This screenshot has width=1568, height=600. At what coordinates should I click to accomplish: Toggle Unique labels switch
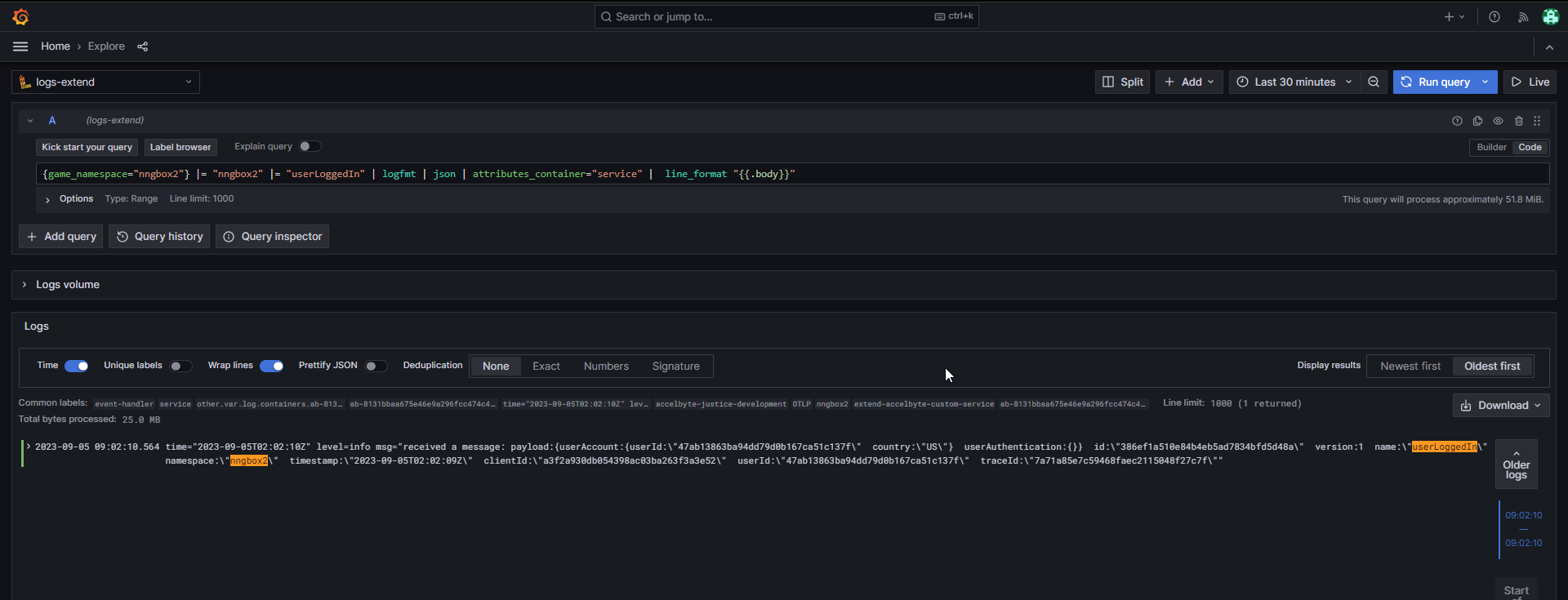click(180, 366)
